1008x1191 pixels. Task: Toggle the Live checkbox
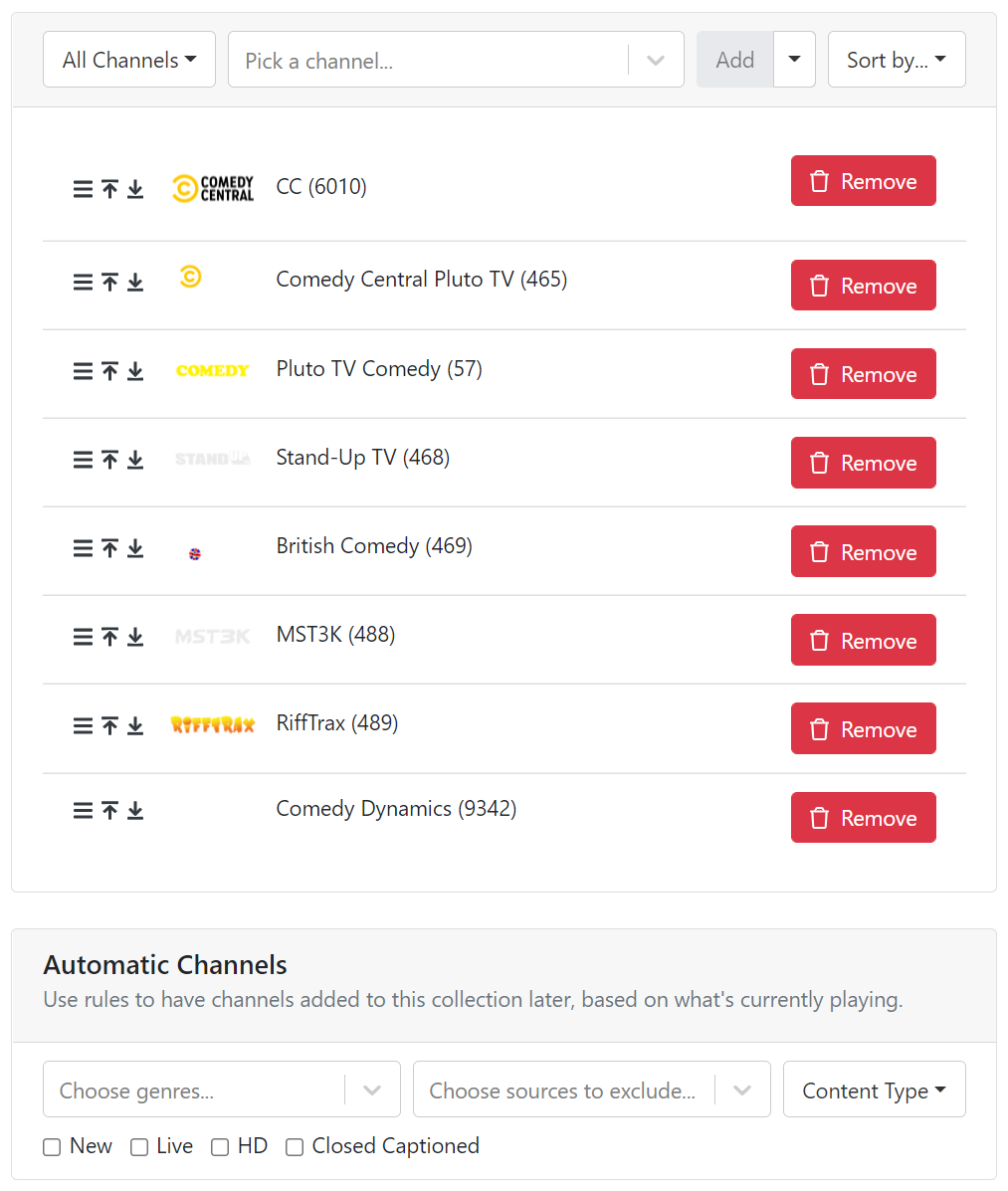[139, 1147]
